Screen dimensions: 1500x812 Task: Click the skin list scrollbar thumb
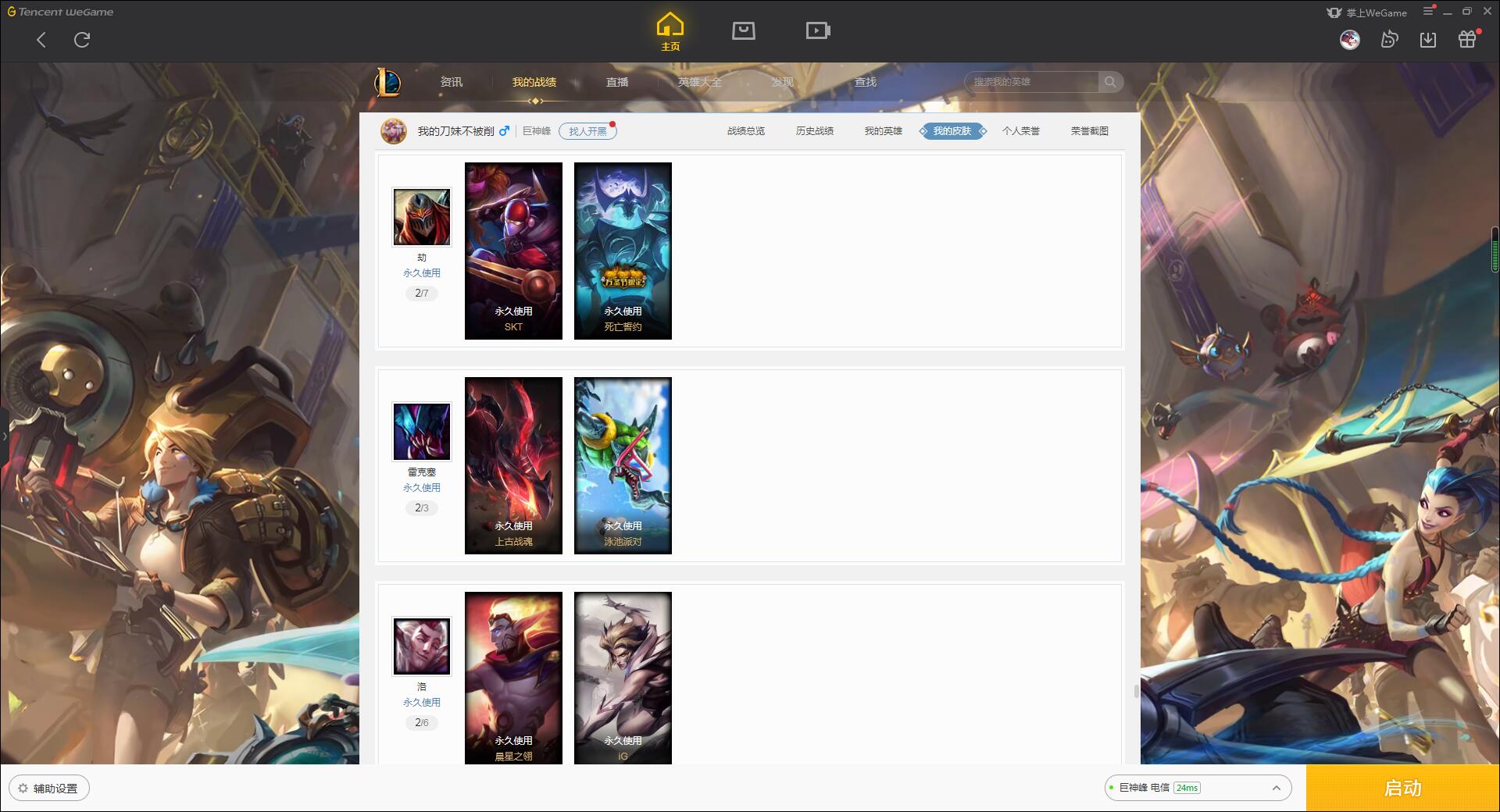1137,691
